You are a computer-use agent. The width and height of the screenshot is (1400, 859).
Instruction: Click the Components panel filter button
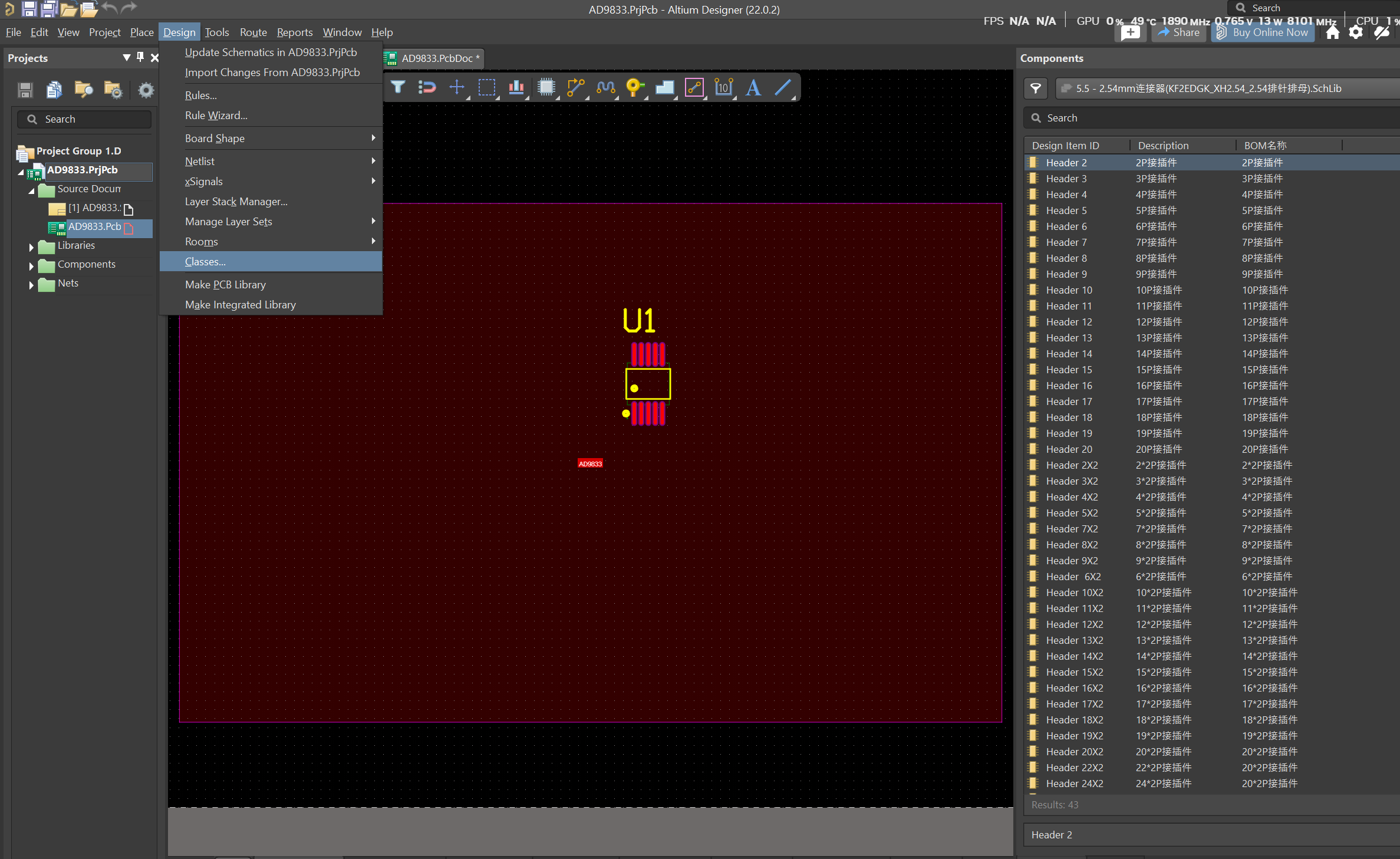(x=1036, y=88)
